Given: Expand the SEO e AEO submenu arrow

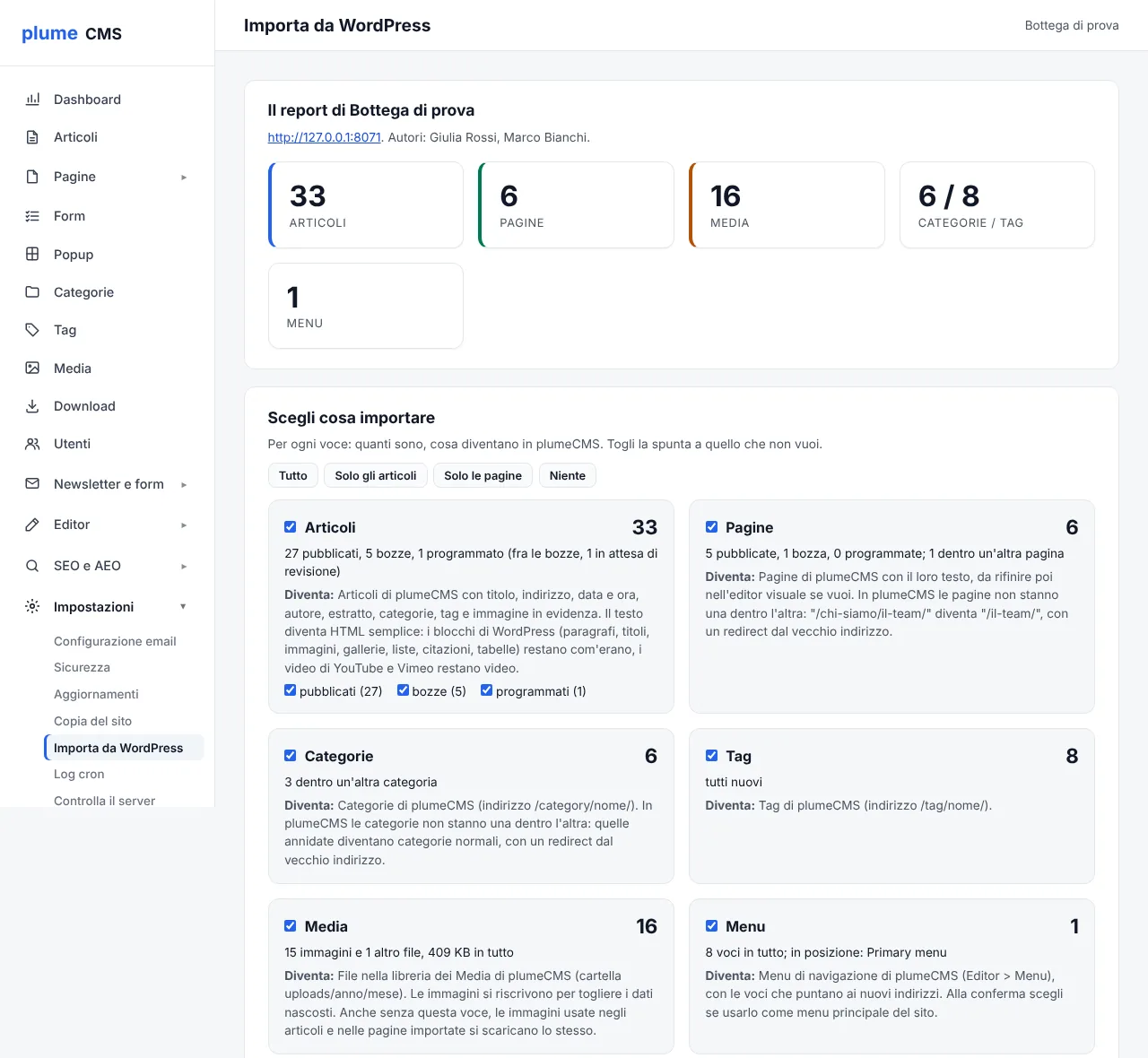Looking at the screenshot, I should click(184, 567).
